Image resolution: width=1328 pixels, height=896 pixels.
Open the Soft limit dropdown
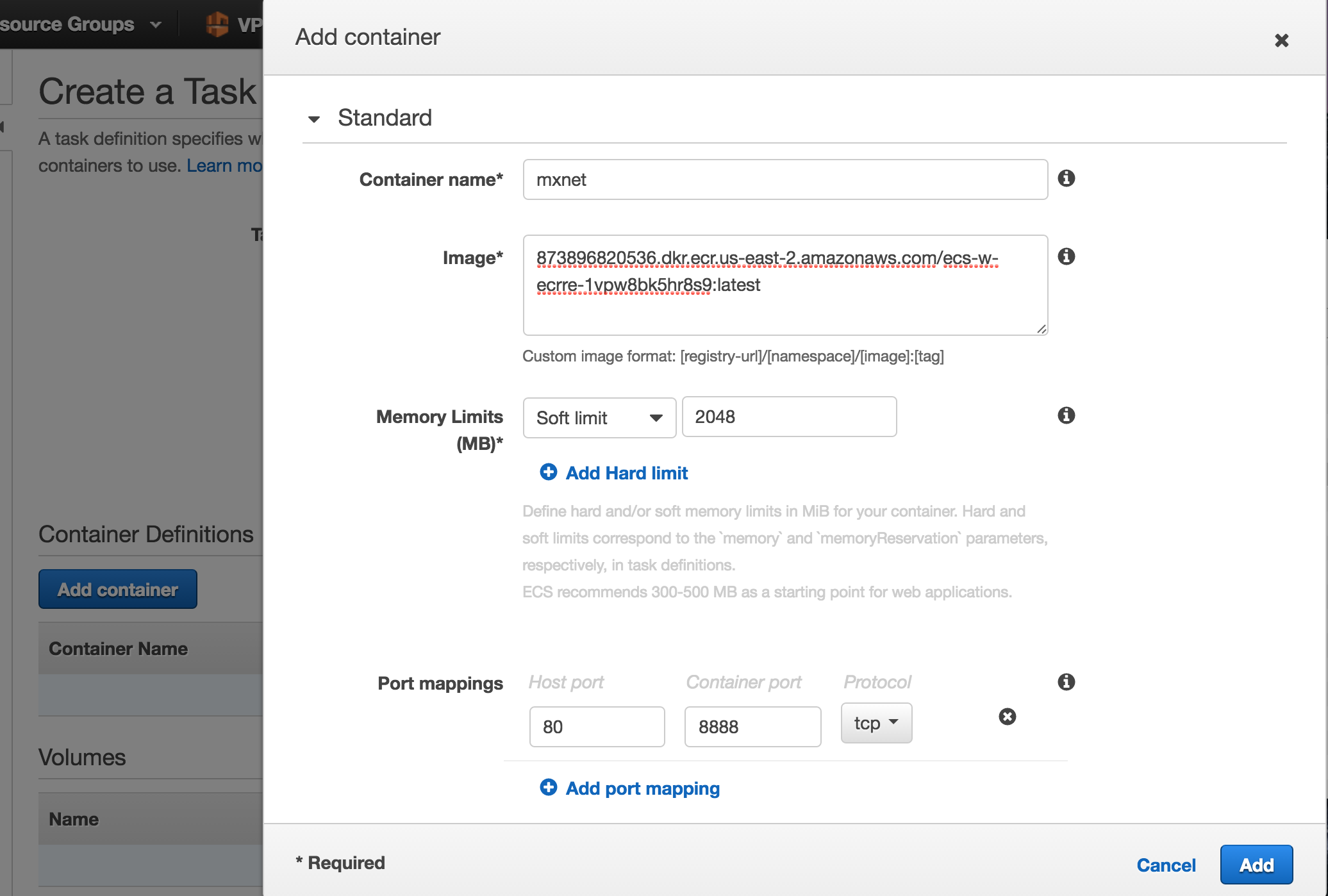coord(599,418)
